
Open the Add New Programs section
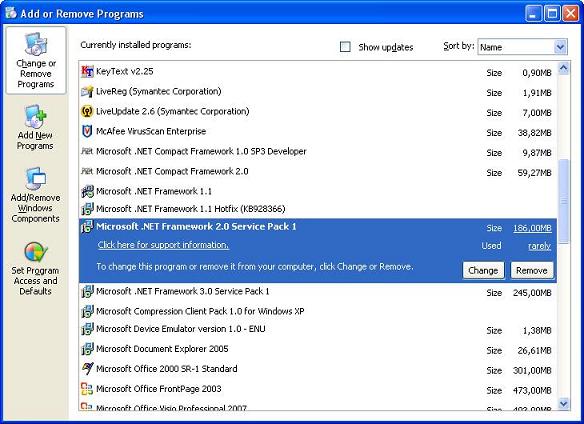(35, 127)
